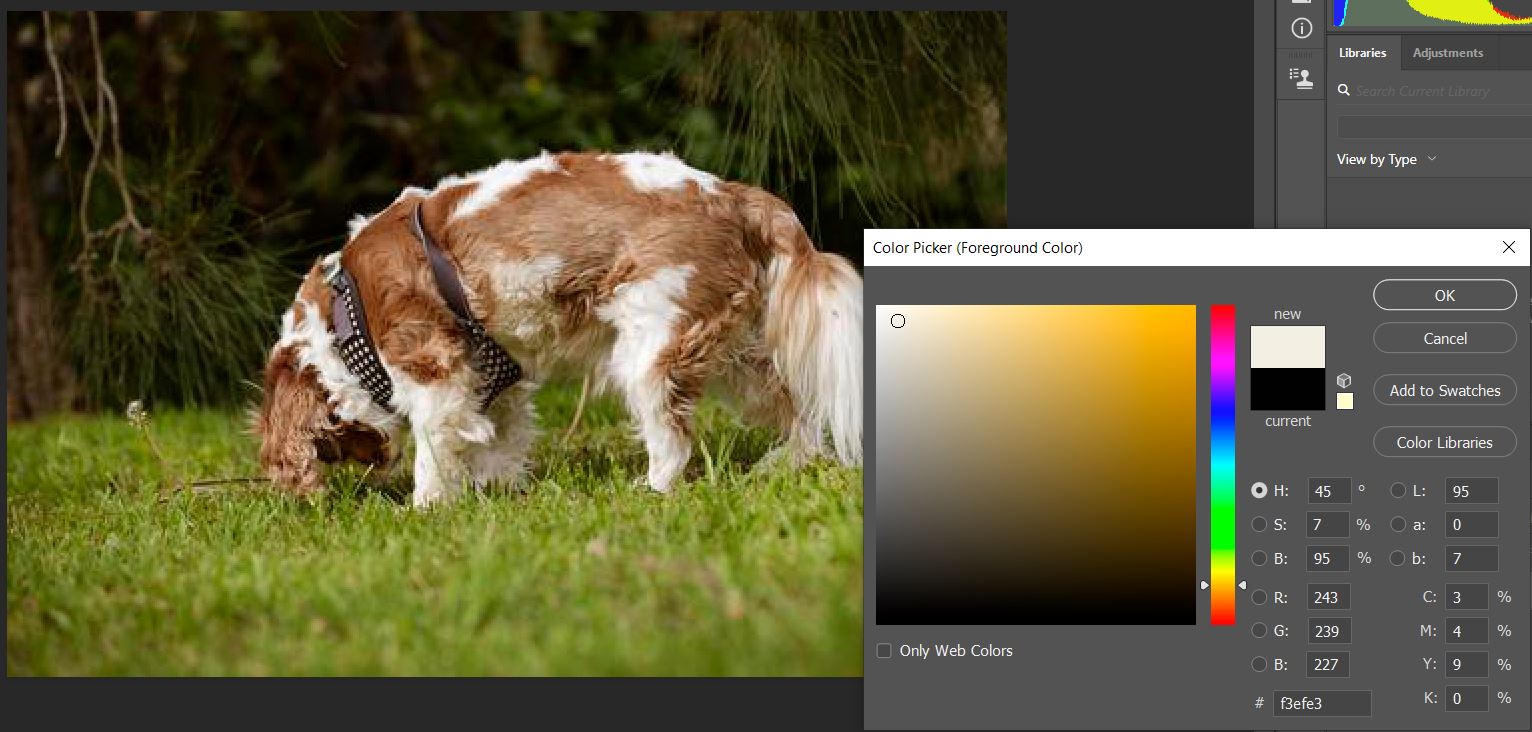This screenshot has height=732, width=1532.
Task: Open the Clone Source stamp panel icon
Action: click(1301, 78)
